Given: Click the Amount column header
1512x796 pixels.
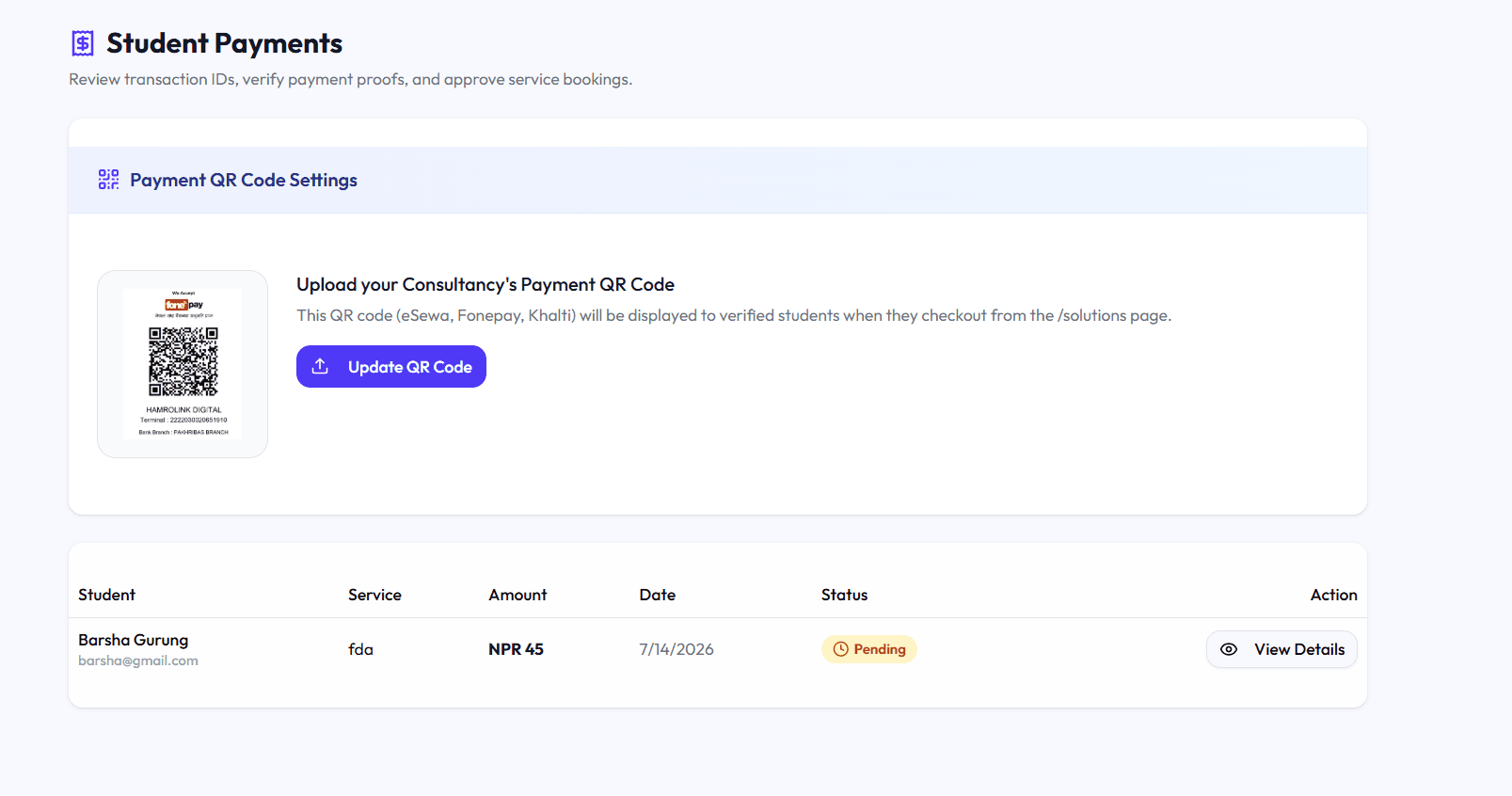Looking at the screenshot, I should coord(517,595).
